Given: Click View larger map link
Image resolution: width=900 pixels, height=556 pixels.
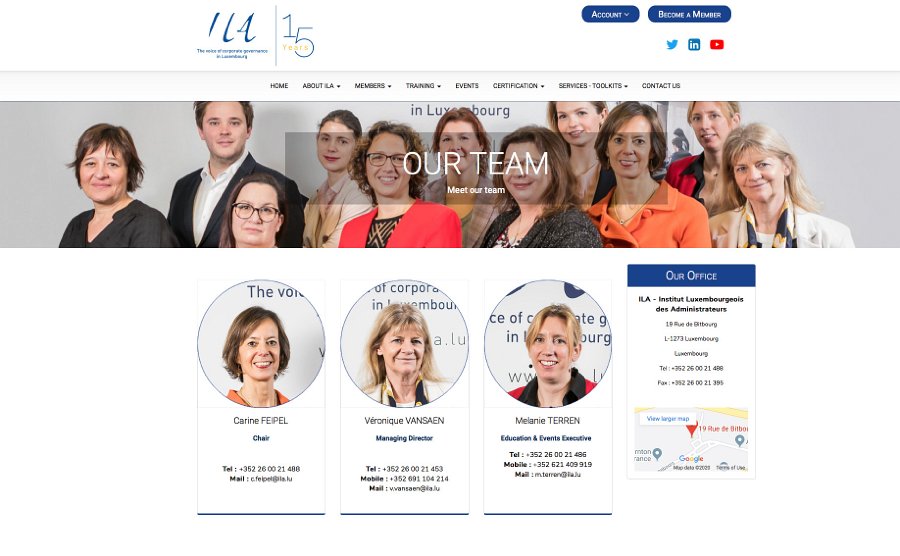Looking at the screenshot, I should [x=668, y=419].
